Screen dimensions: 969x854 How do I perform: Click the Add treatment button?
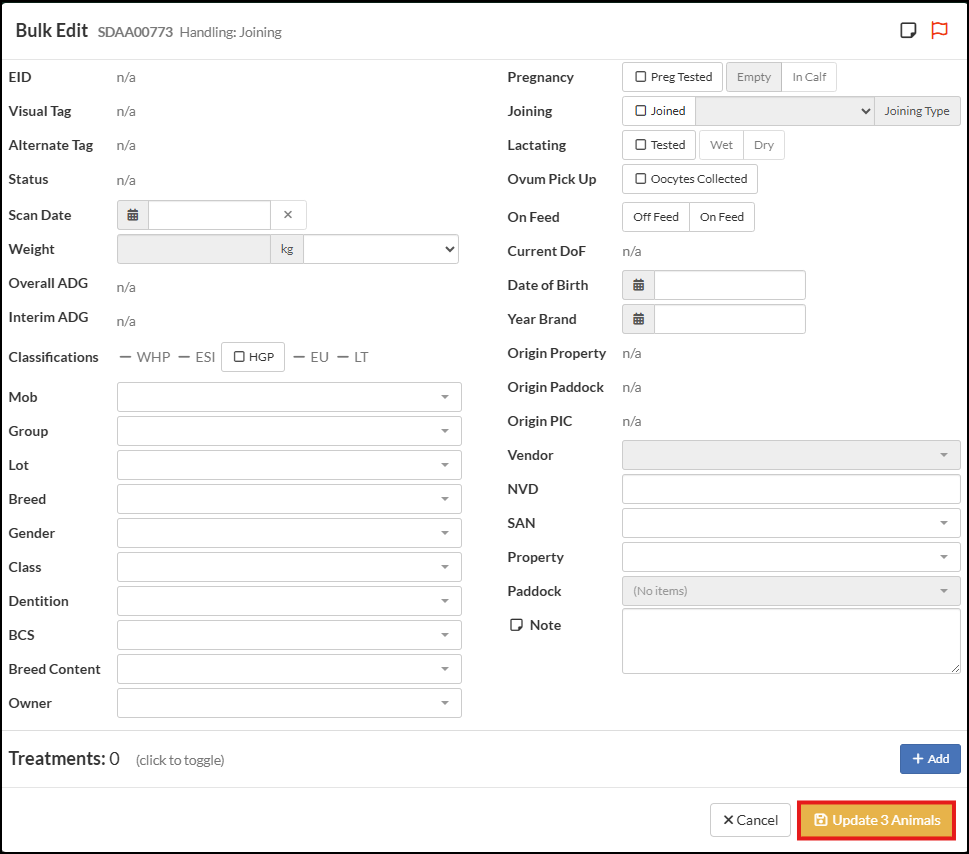[x=930, y=759]
